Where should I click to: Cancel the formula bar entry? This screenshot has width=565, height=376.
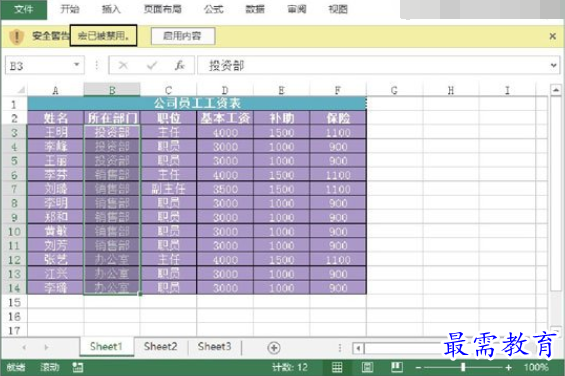[x=123, y=65]
